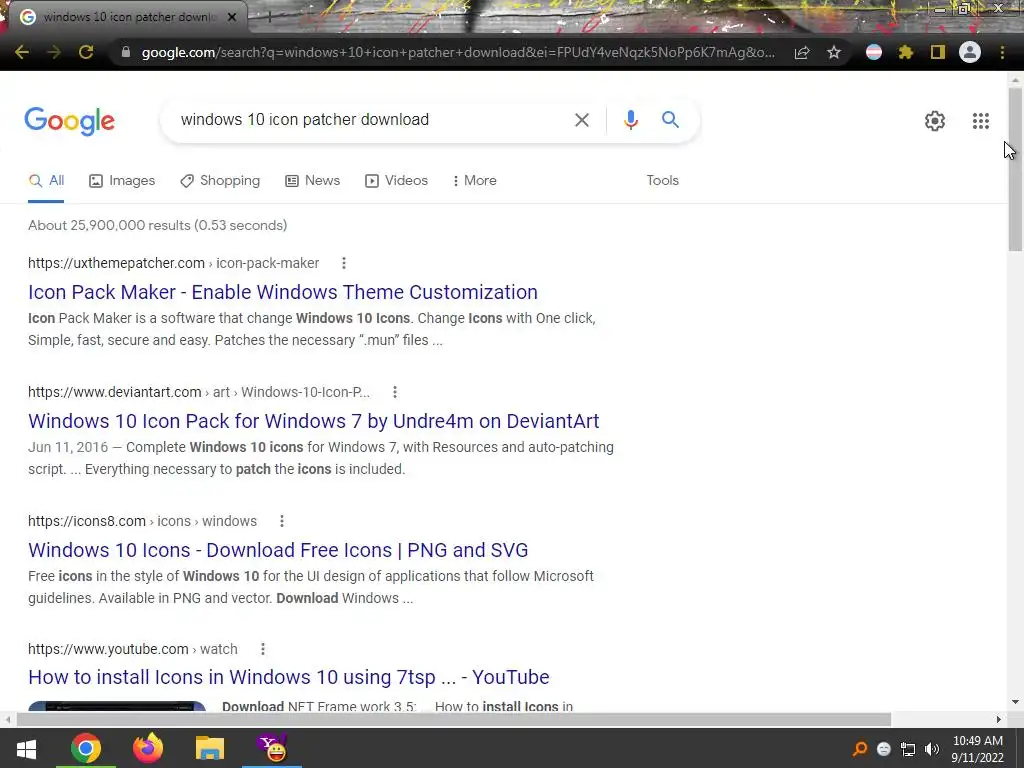1024x768 pixels.
Task: Open Yahoo Messenger taskbar icon
Action: tap(272, 748)
